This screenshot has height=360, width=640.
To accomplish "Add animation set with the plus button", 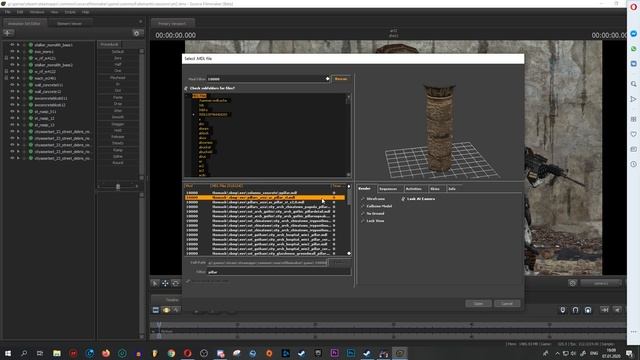I will tap(8, 33).
